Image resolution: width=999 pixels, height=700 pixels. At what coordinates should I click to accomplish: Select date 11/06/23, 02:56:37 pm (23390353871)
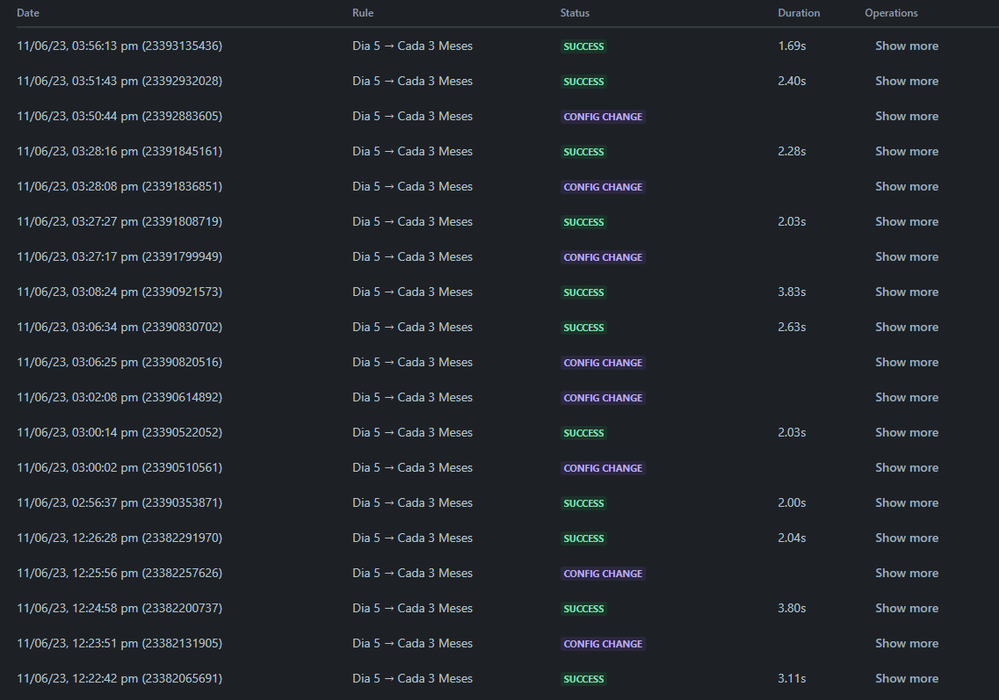coord(119,503)
